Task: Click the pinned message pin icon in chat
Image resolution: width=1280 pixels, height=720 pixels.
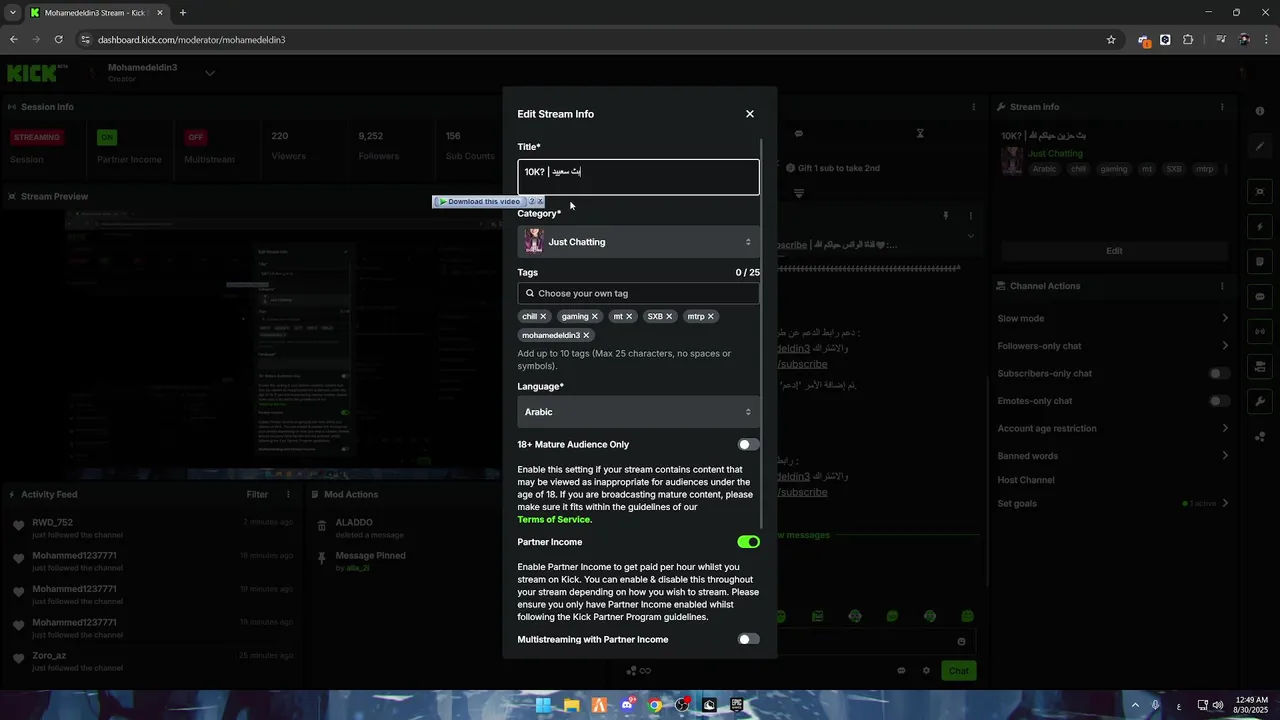Action: (x=945, y=215)
